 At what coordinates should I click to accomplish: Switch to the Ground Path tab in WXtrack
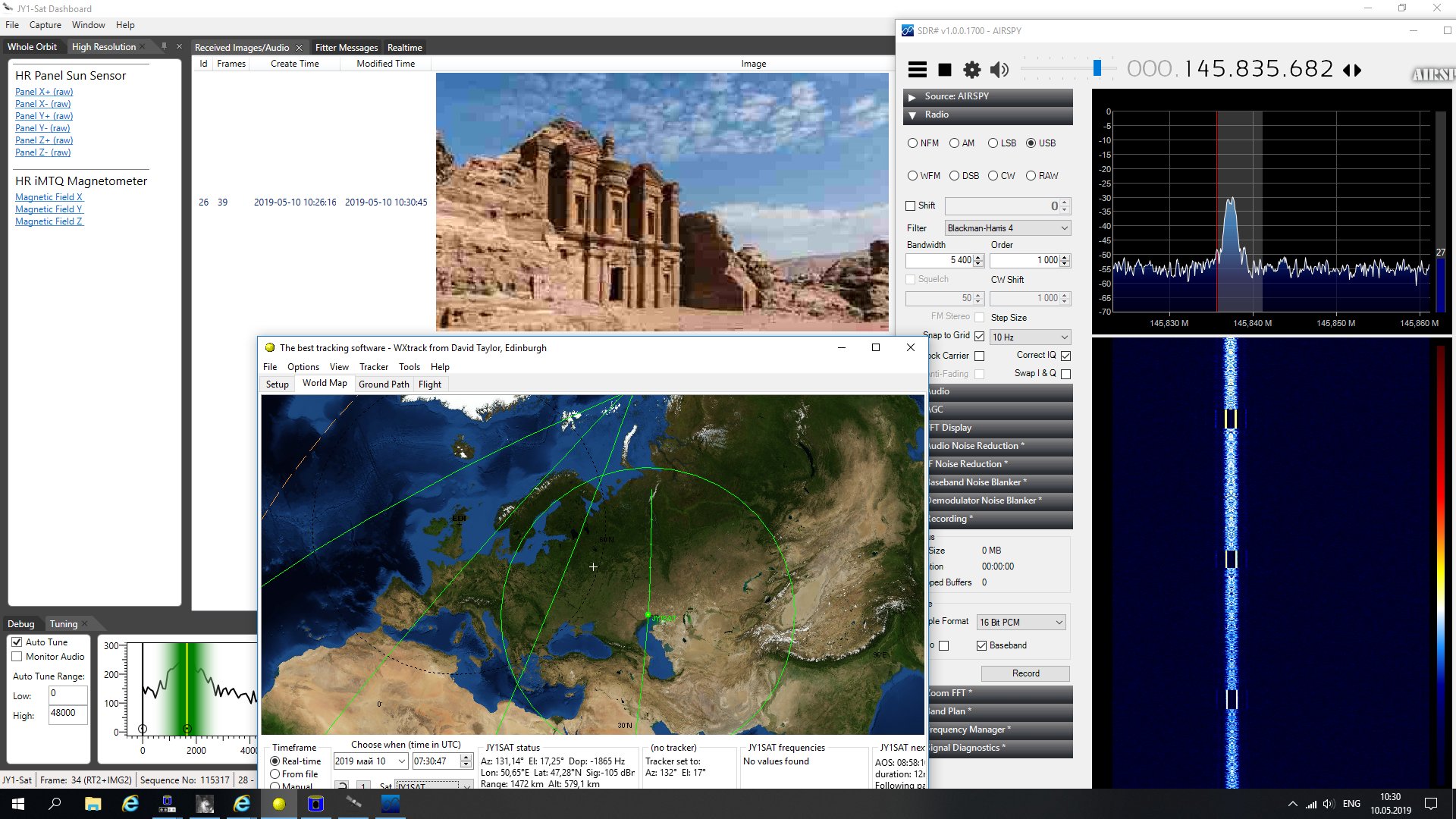click(x=384, y=384)
